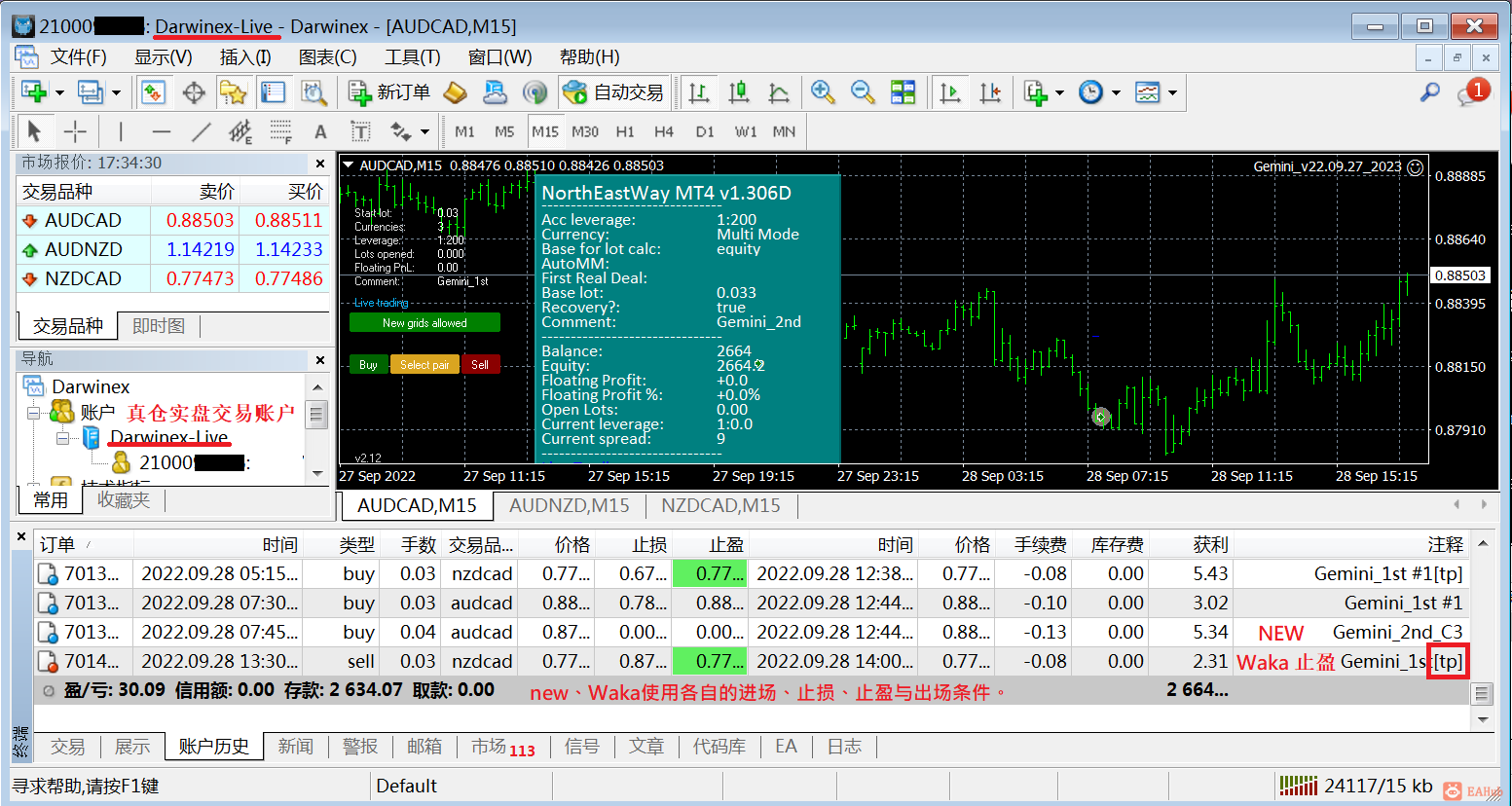Open the Strategy Tester magnifier icon
Screen dimensions: 1512x806
[x=313, y=92]
